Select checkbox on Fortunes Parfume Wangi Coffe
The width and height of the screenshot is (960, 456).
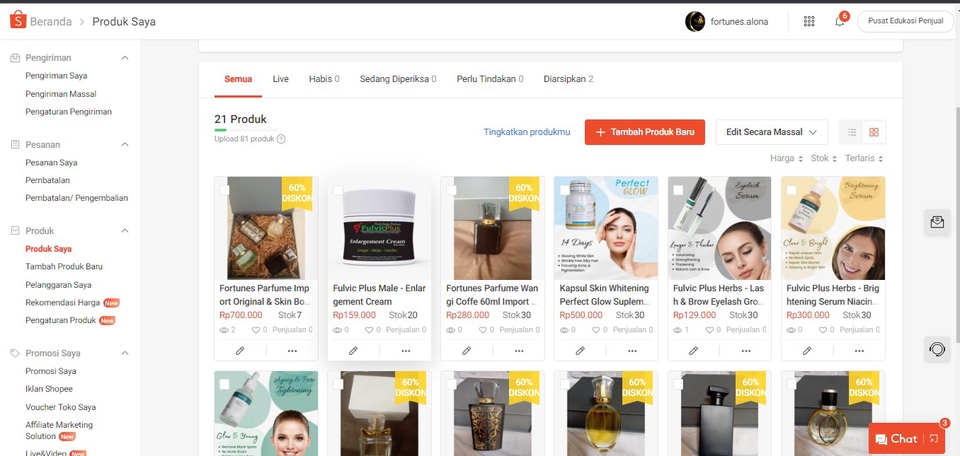pos(451,190)
